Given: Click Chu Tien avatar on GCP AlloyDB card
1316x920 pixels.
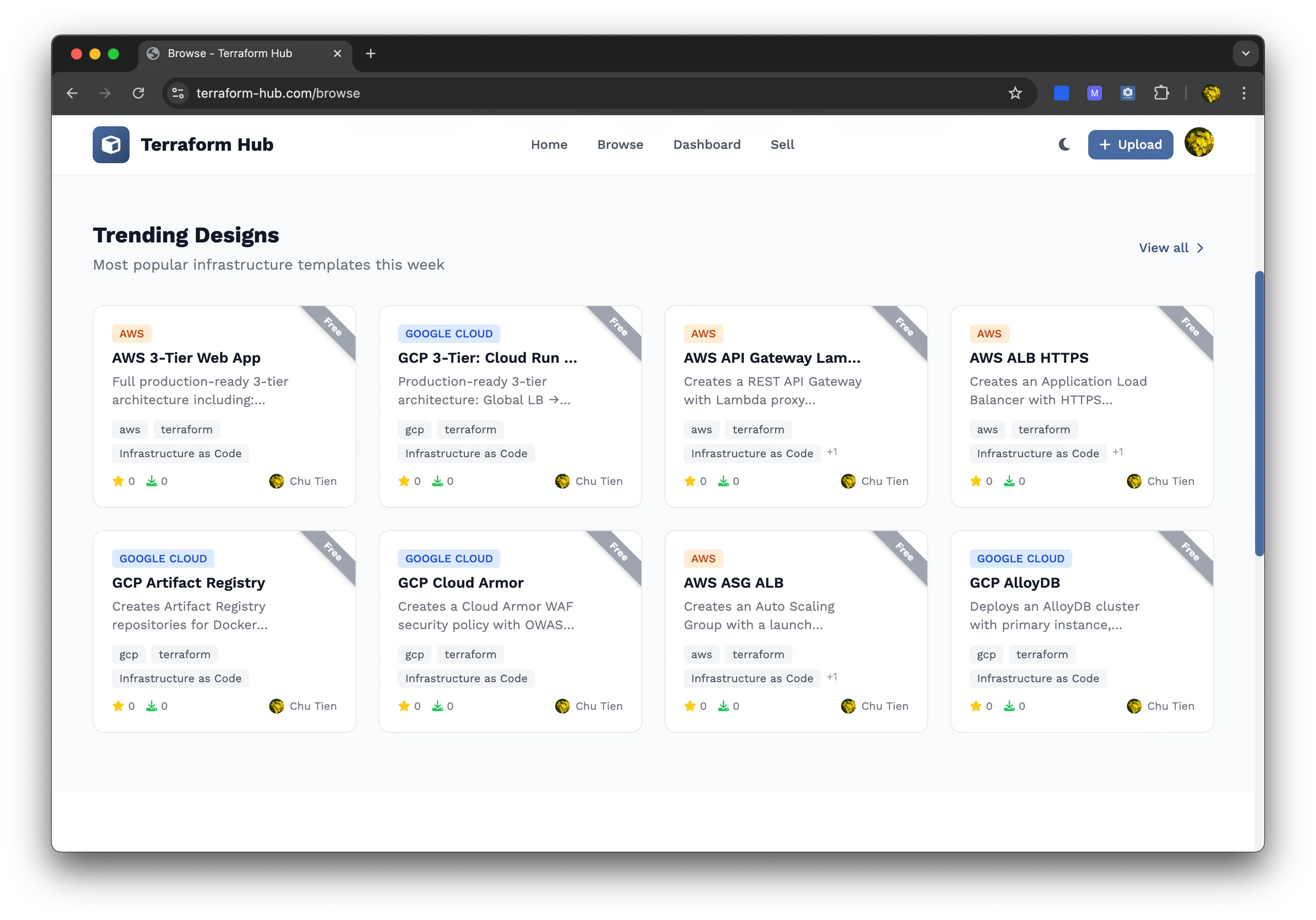Looking at the screenshot, I should pos(1134,706).
